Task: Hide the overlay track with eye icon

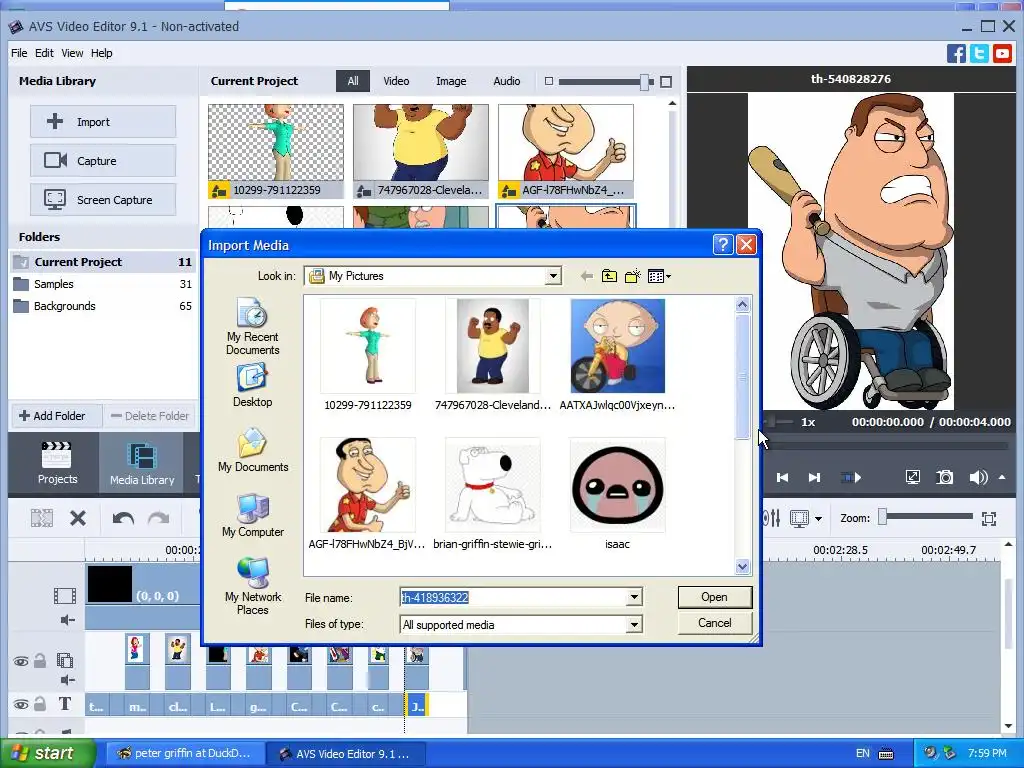Action: point(21,662)
